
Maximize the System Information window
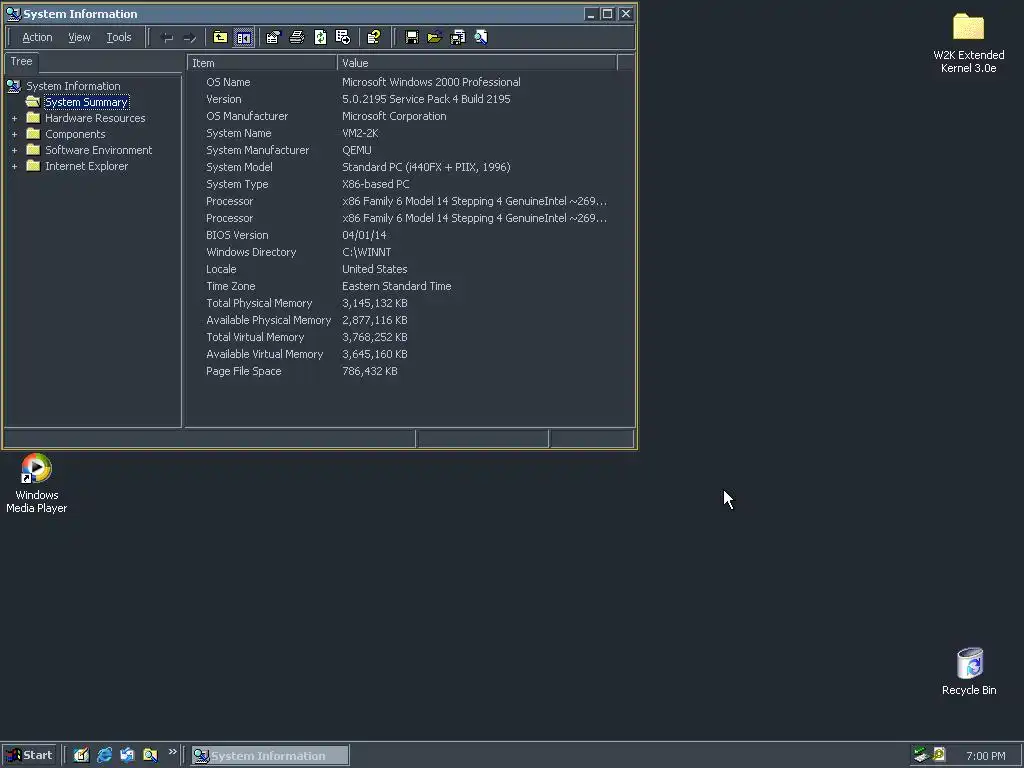[x=607, y=14]
